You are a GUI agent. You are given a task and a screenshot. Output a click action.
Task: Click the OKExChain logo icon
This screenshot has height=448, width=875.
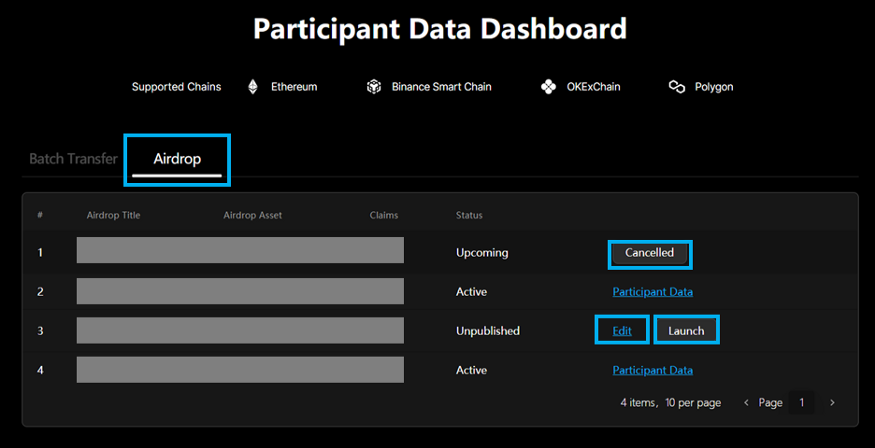548,87
